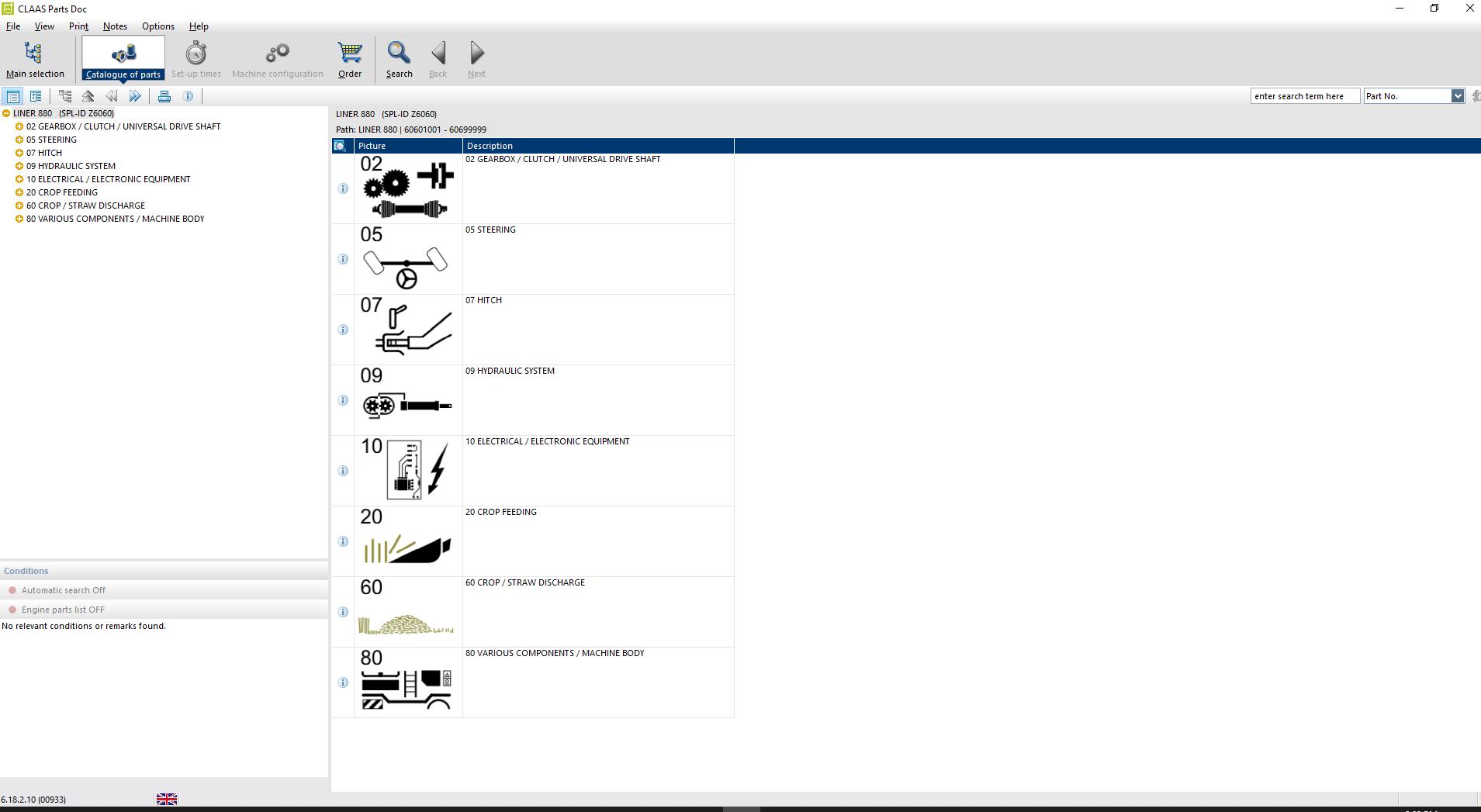The height and width of the screenshot is (812, 1481).
Task: Open Main selection tool
Action: [x=35, y=59]
